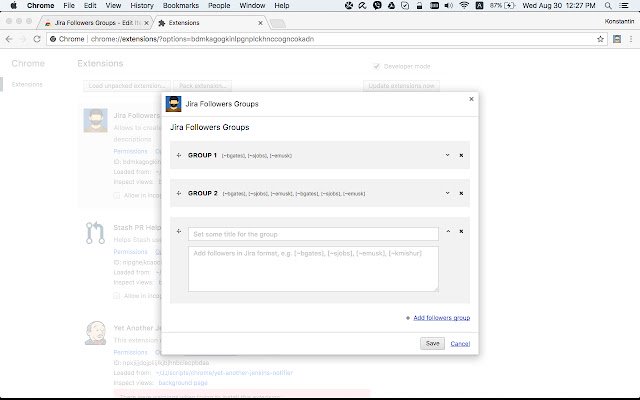Bookmark this page with the star icon

point(600,39)
